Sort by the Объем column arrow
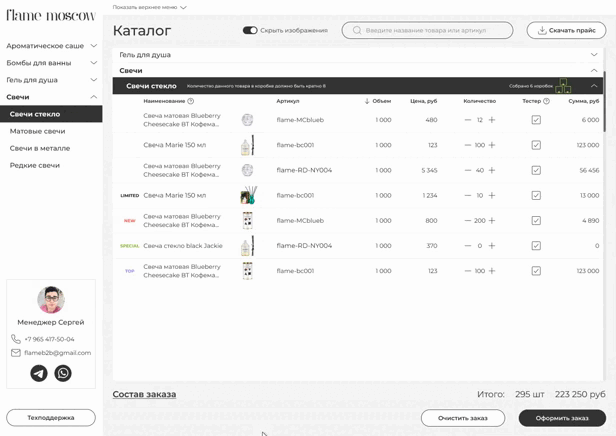Screen dimensions: 616x436 pyautogui.click(x=367, y=101)
